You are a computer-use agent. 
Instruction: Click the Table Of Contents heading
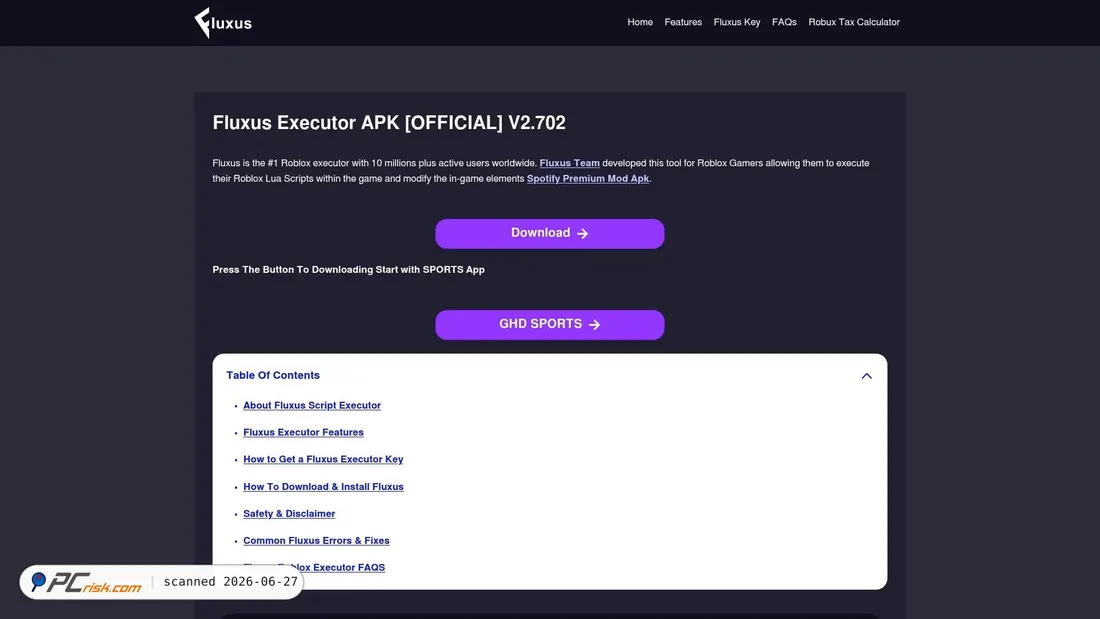click(x=273, y=375)
